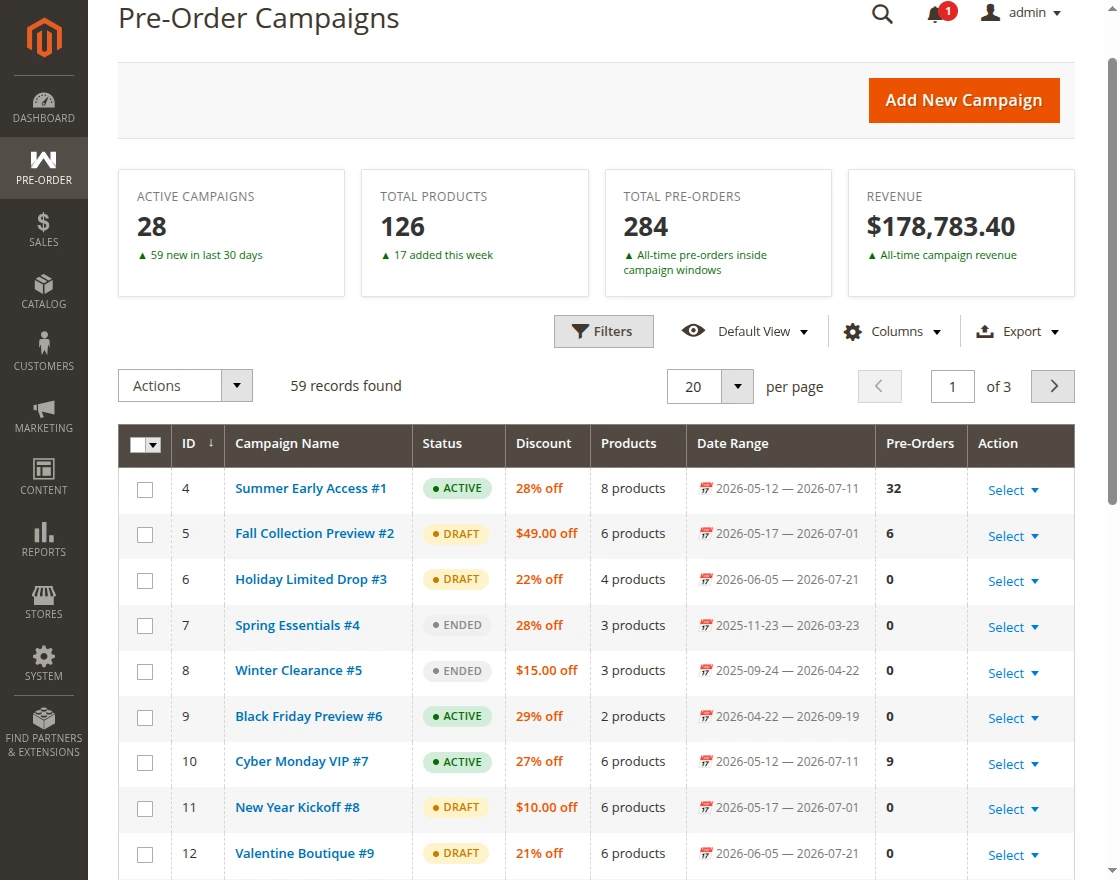The image size is (1120, 880).
Task: Open the Reports sidebar section
Action: tap(44, 540)
